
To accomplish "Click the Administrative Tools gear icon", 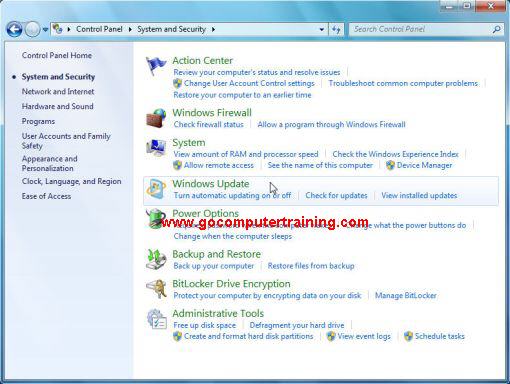I will pos(156,319).
